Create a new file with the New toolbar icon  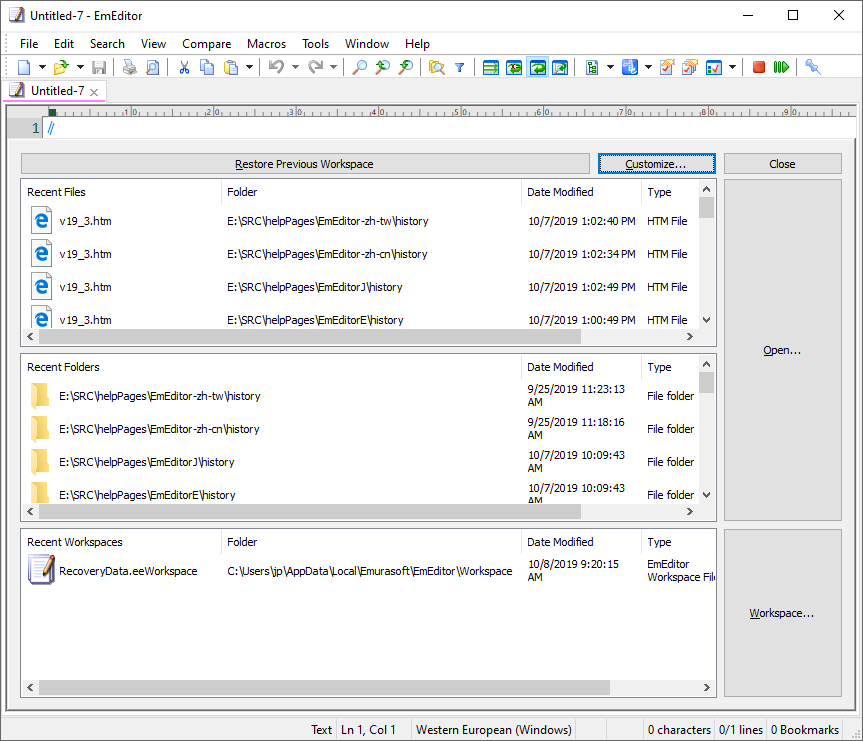tap(24, 67)
